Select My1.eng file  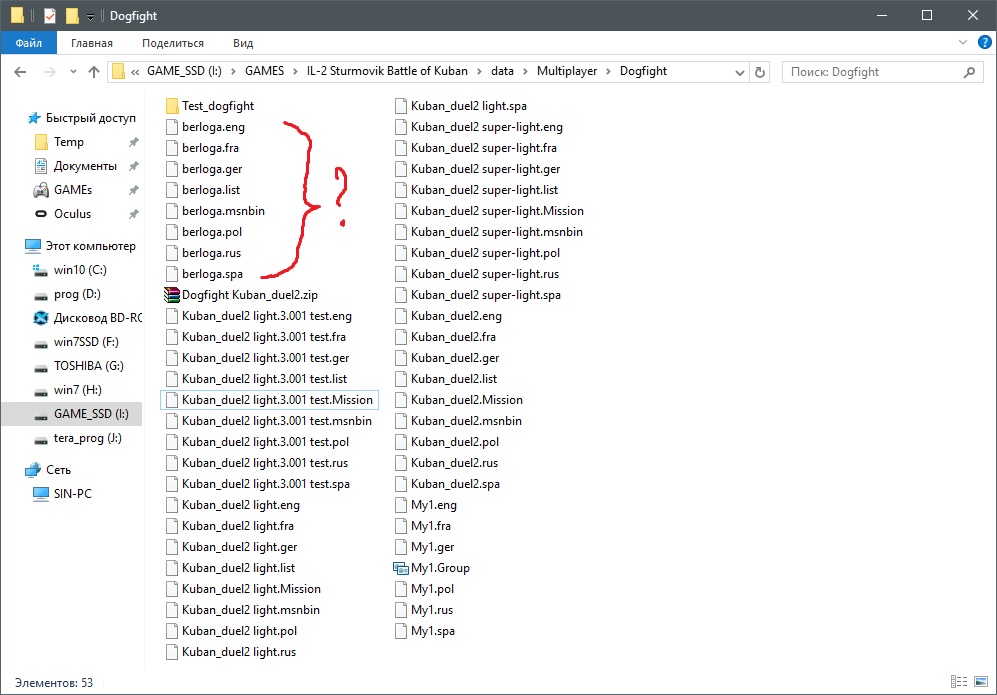[434, 505]
